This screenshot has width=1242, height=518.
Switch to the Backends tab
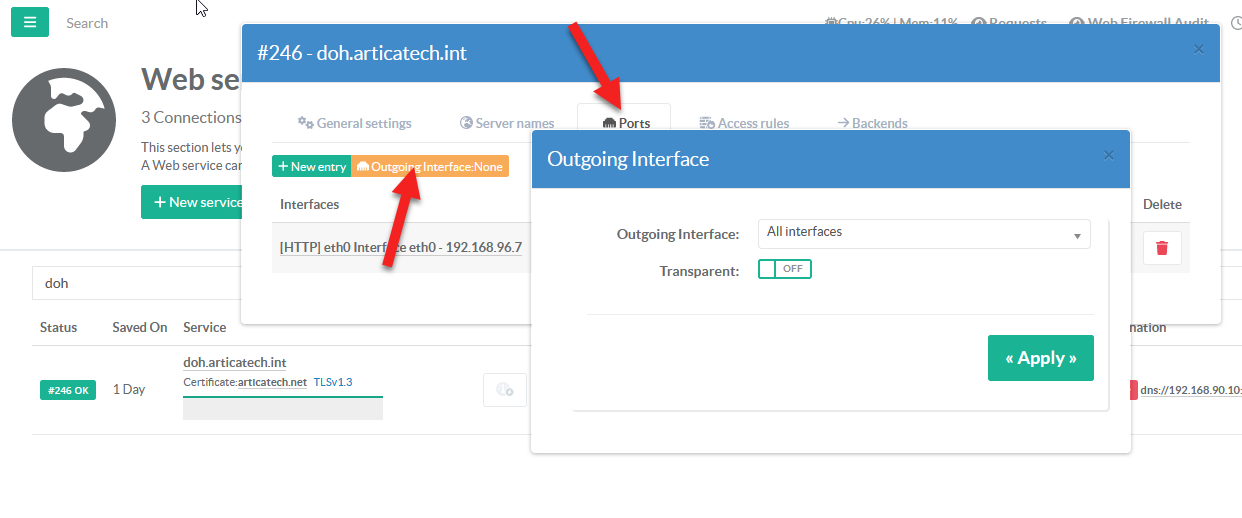pos(871,123)
